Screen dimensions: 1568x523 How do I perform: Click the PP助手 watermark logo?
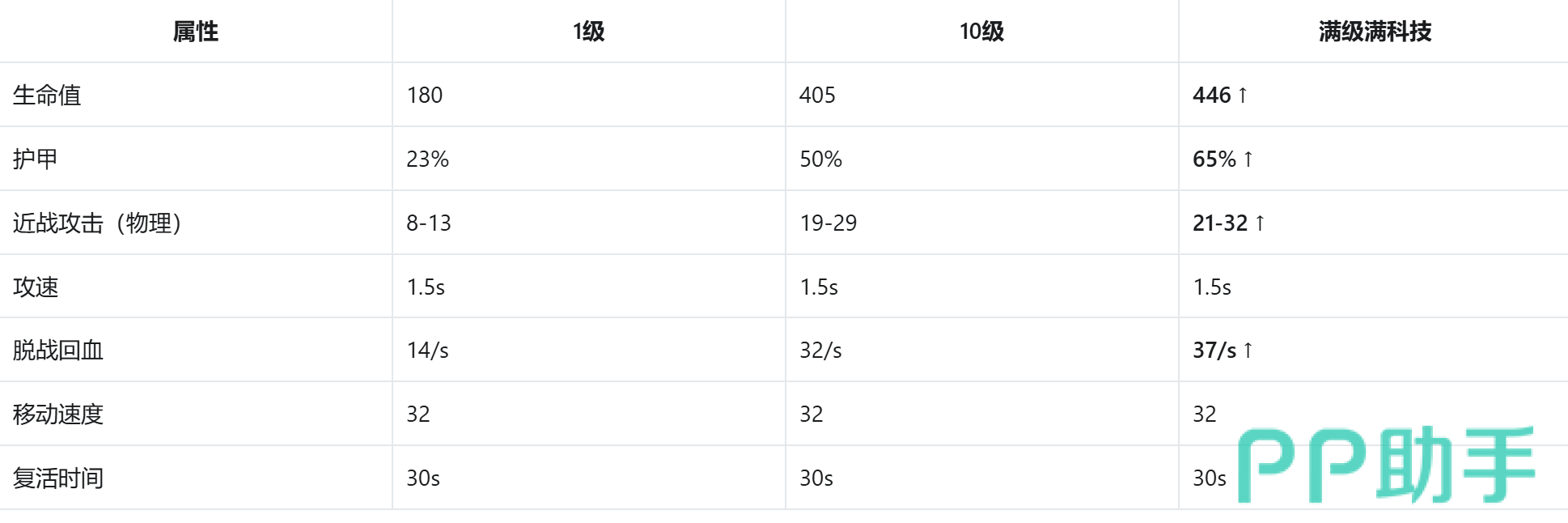pos(1386,465)
